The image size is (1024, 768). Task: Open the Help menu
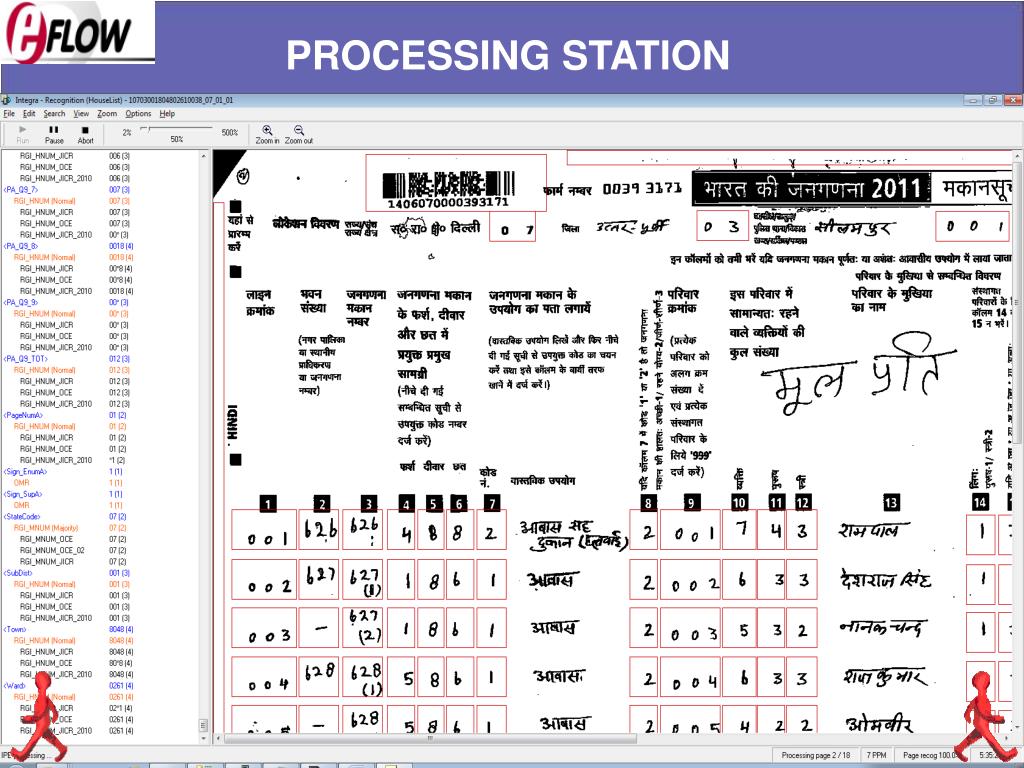click(167, 114)
